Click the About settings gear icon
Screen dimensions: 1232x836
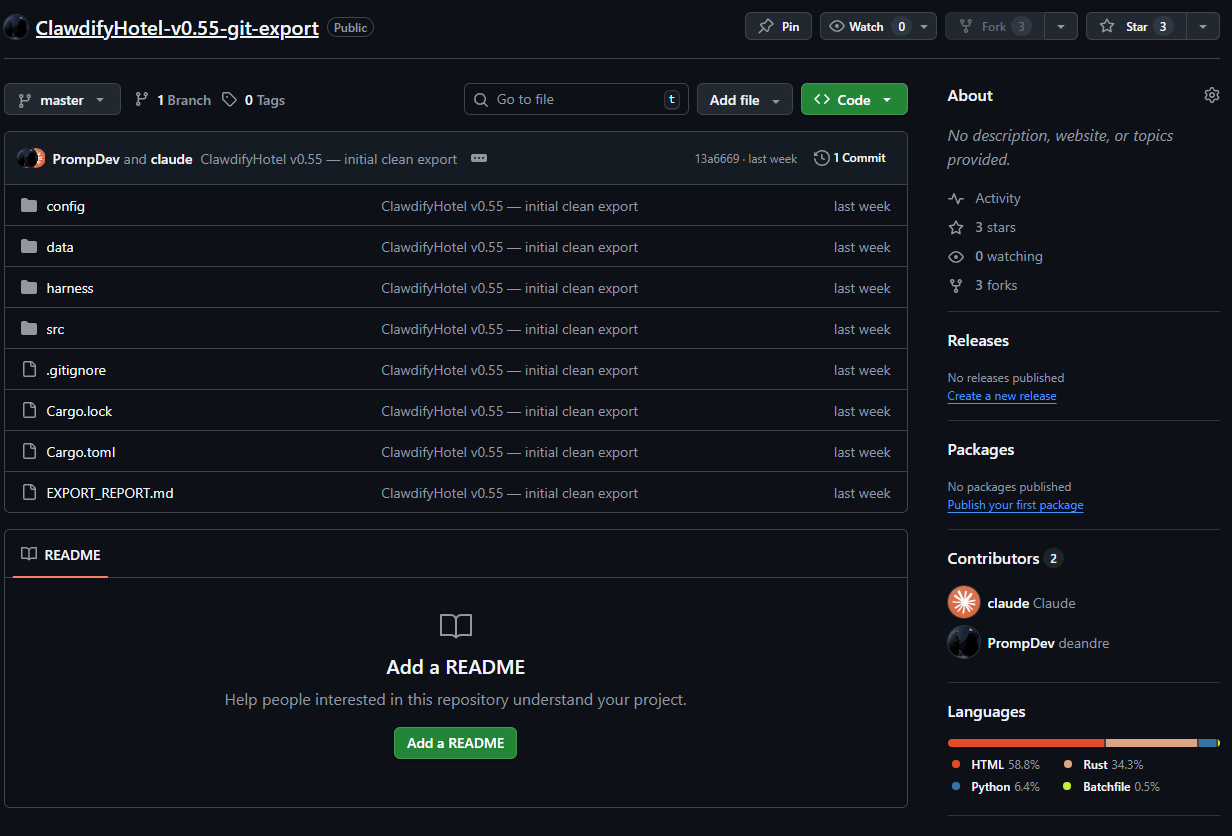pyautogui.click(x=1211, y=95)
